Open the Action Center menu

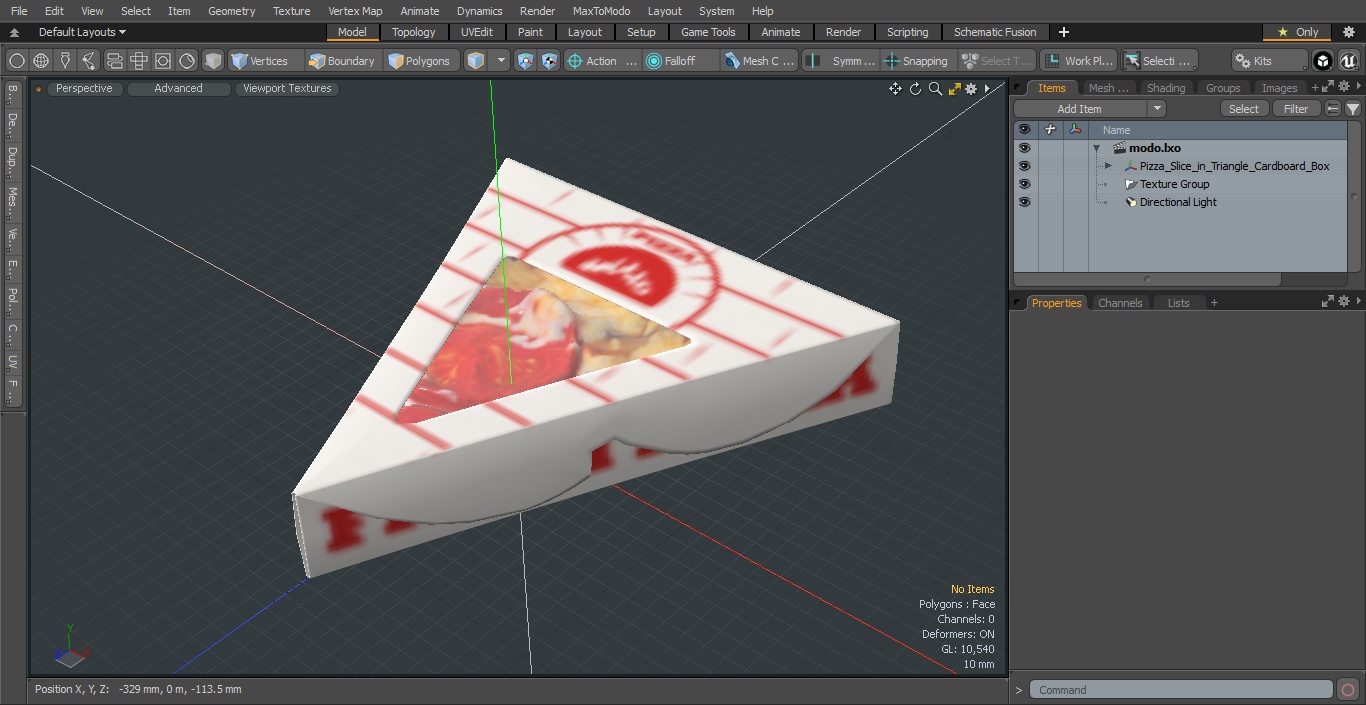click(x=602, y=61)
